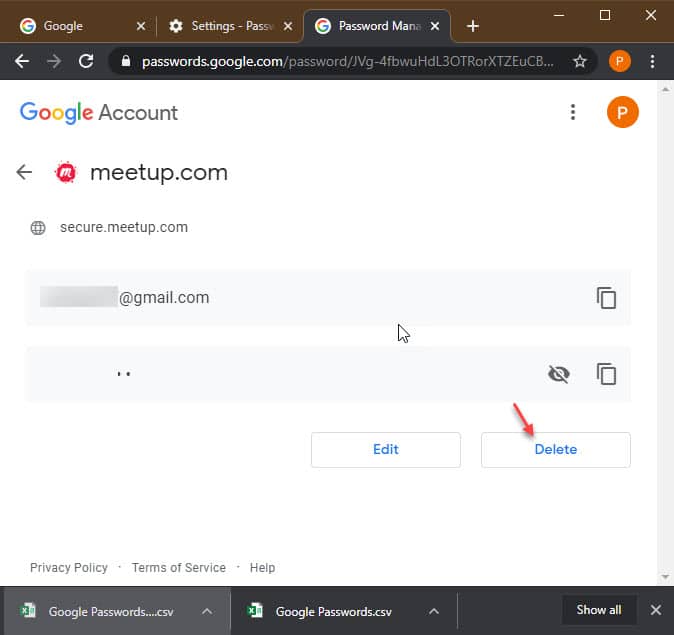This screenshot has height=635, width=674.
Task: Delete the meetup.com saved password
Action: (556, 450)
